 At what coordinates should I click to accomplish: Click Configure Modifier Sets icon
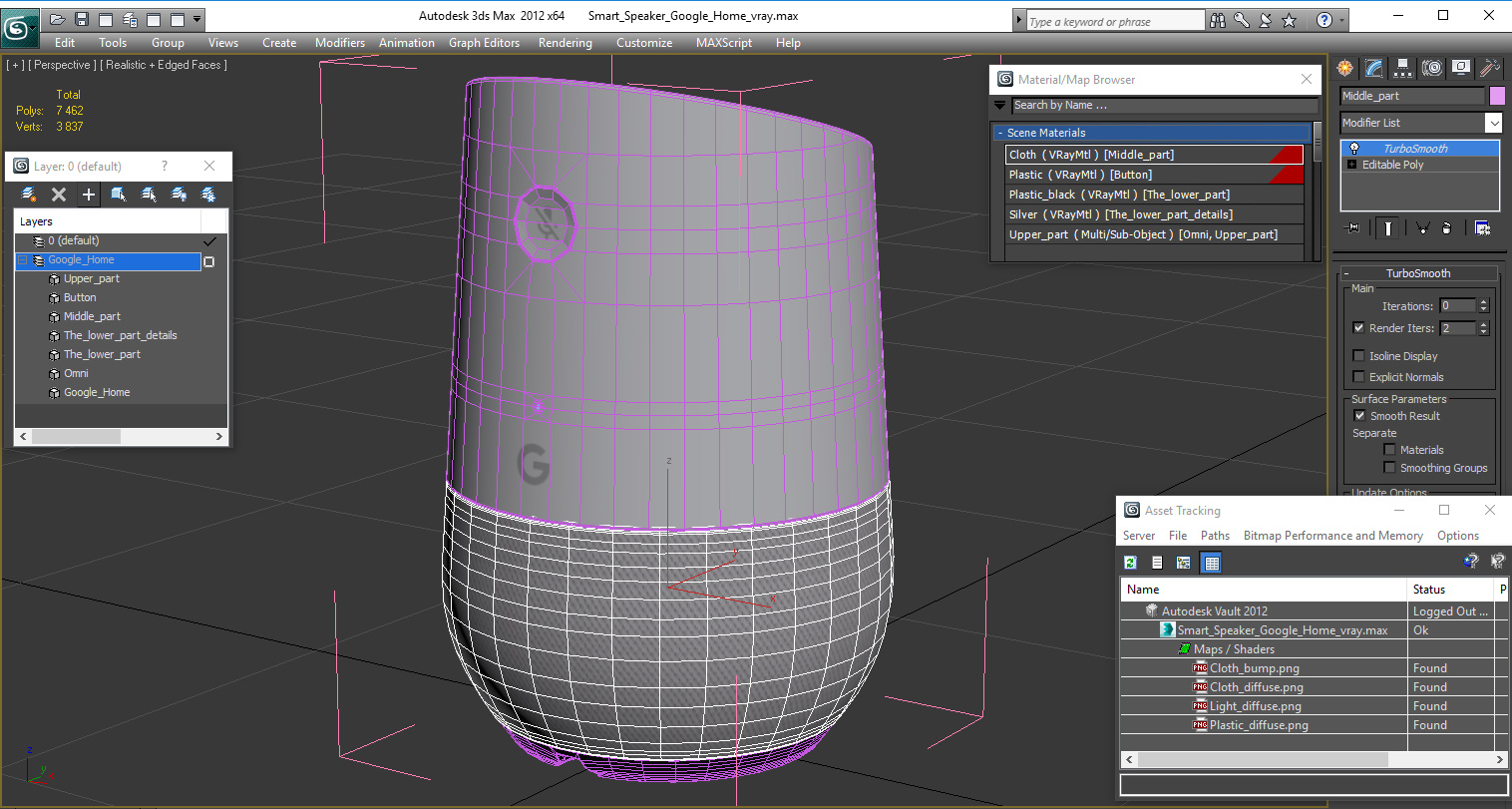point(1483,228)
